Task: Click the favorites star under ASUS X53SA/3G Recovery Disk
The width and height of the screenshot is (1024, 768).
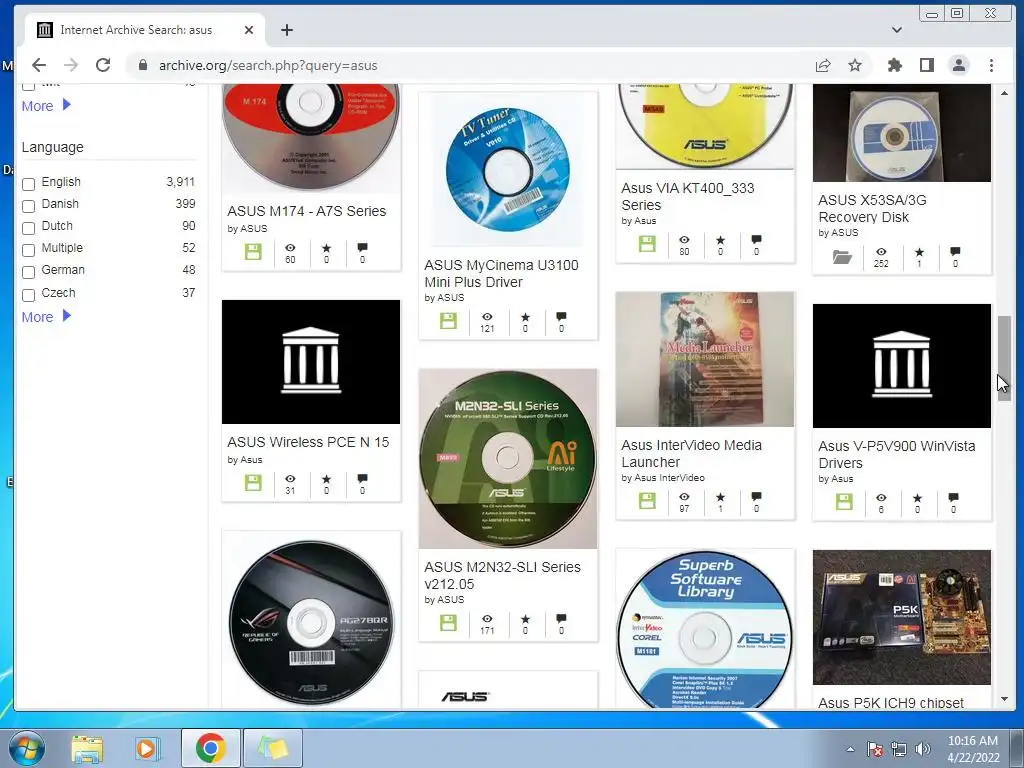Action: pos(920,252)
